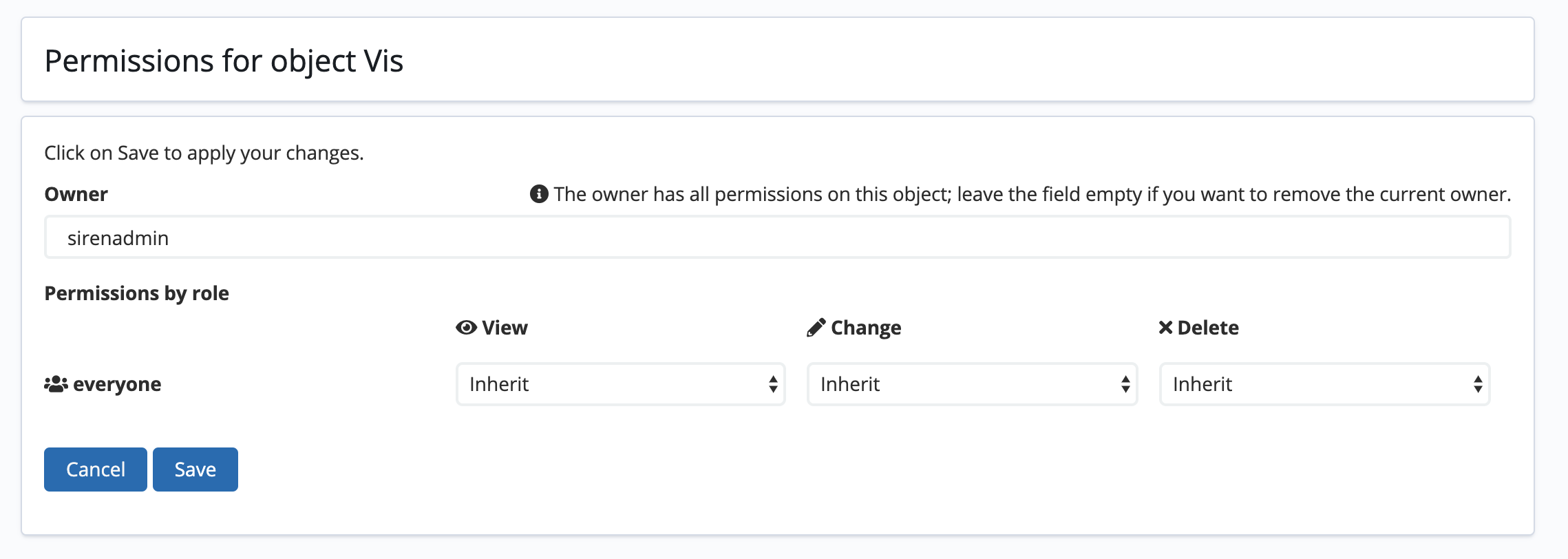Click the eye icon beside the View header
Screen dimensions: 1568x559
[465, 328]
